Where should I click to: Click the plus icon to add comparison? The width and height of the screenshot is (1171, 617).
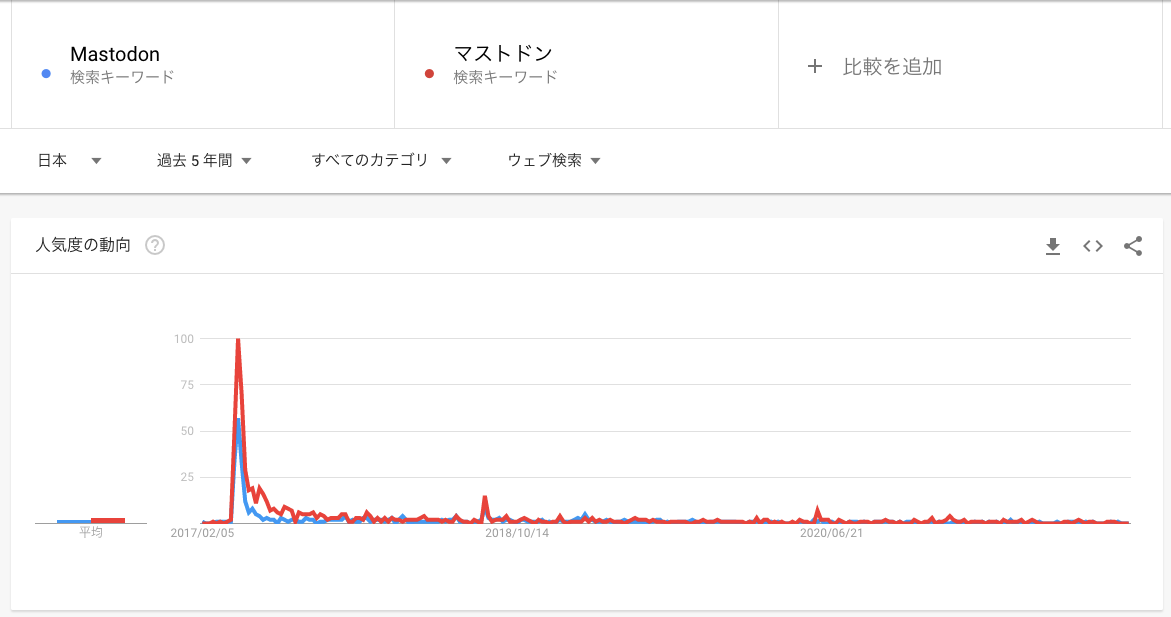click(x=815, y=66)
